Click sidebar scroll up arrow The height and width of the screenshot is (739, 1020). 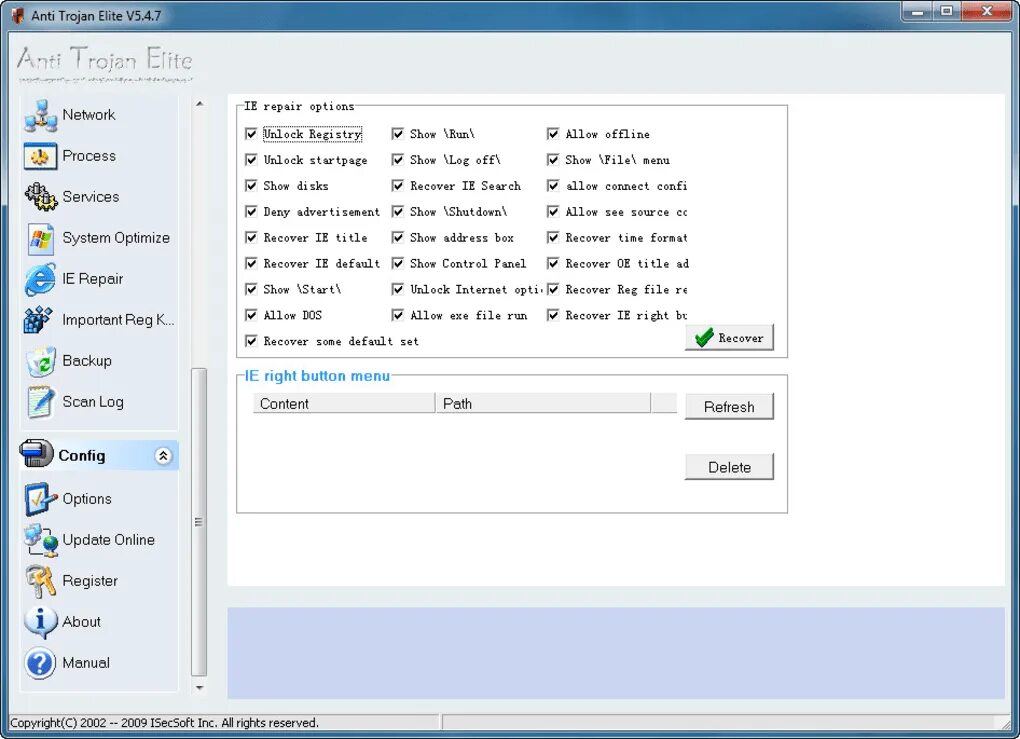200,104
